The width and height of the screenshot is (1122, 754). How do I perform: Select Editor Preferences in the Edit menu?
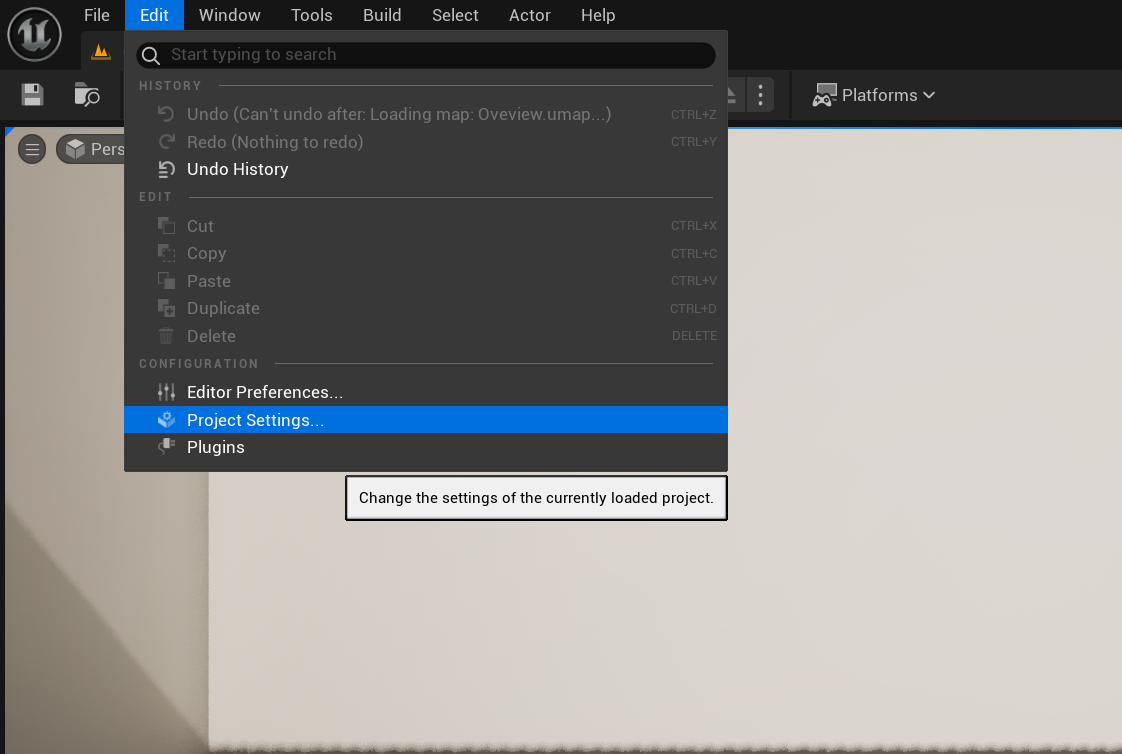pyautogui.click(x=264, y=392)
